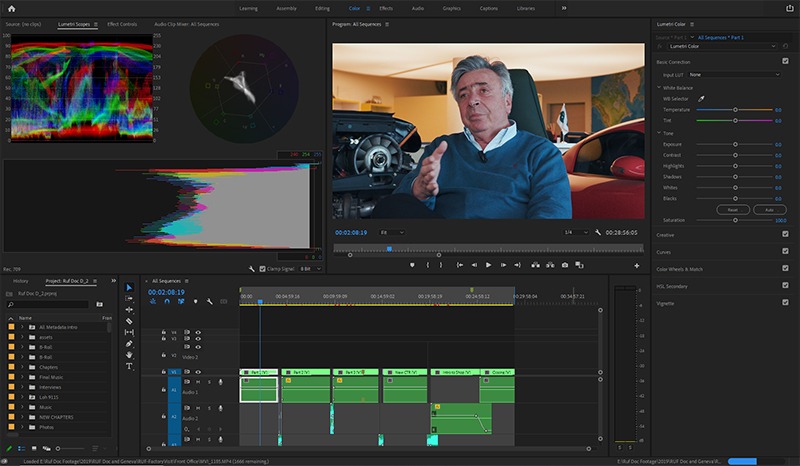This screenshot has width=800, height=466.
Task: Click the Extract button in Program monitor
Action: point(550,265)
